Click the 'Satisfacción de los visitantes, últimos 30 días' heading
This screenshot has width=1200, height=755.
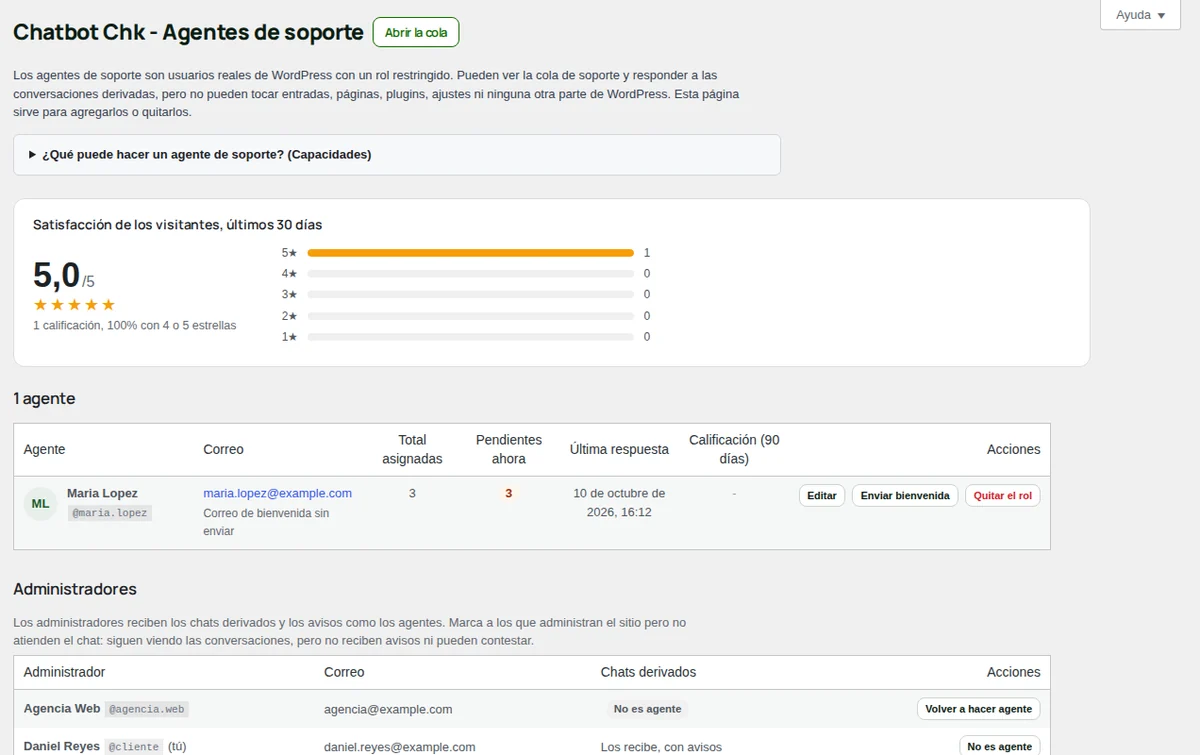click(178, 225)
